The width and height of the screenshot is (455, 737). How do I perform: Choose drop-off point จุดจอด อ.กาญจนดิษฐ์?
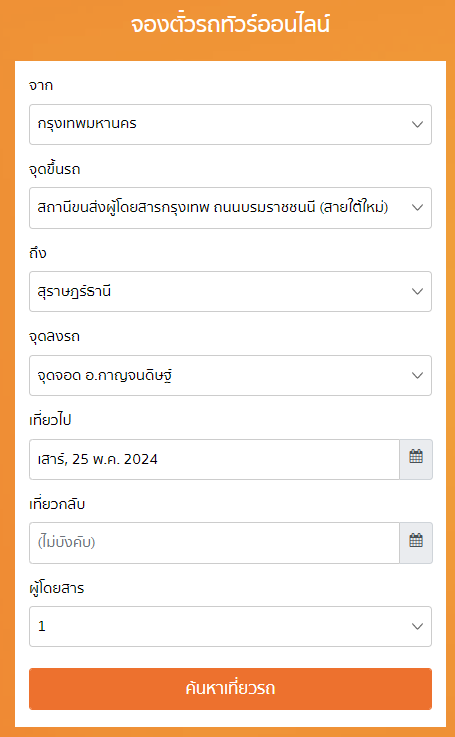click(230, 376)
